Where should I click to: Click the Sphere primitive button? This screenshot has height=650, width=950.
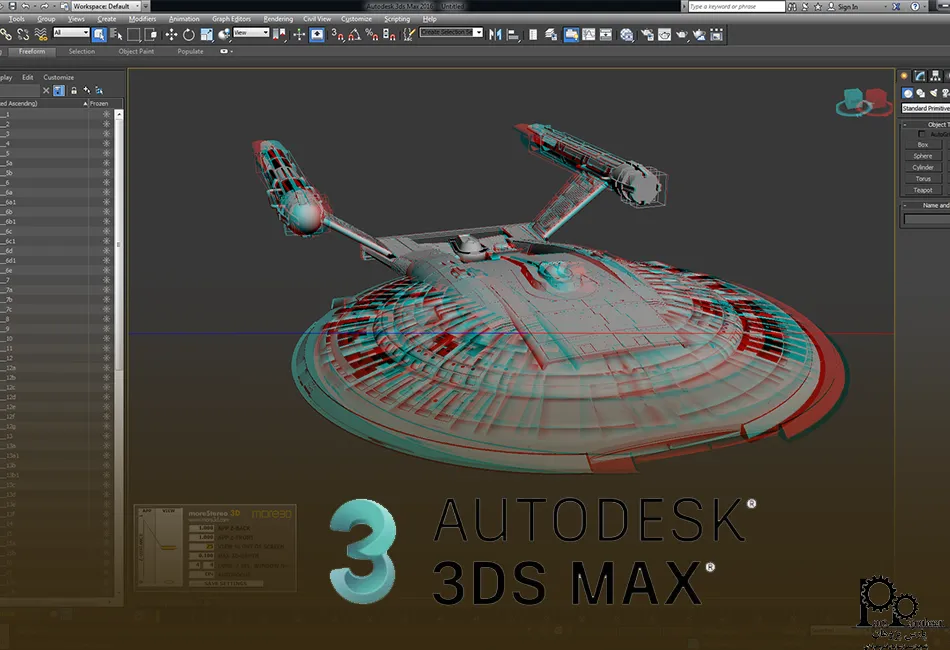click(x=922, y=156)
